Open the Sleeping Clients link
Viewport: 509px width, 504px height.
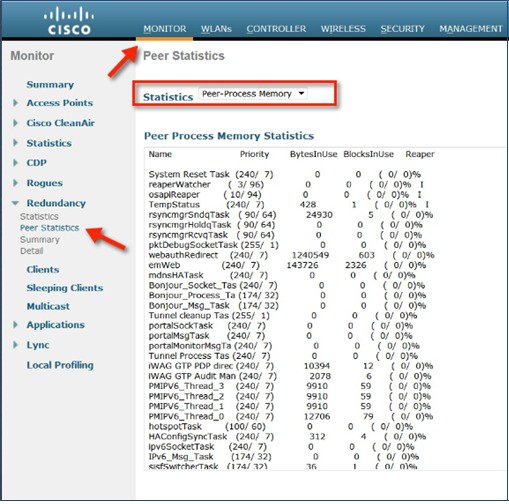pyautogui.click(x=65, y=288)
